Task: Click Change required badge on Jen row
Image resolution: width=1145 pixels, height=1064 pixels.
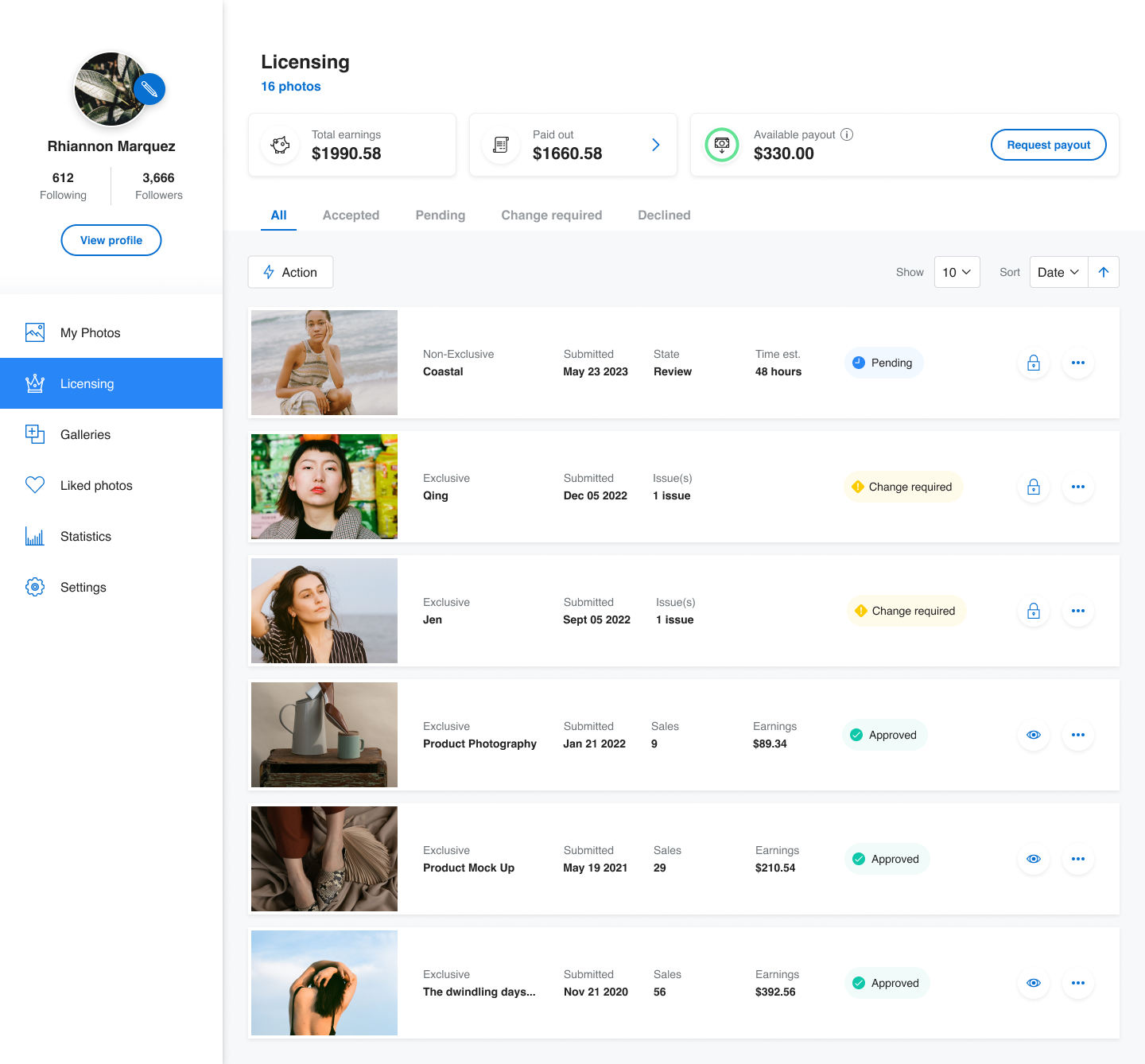Action: [906, 611]
